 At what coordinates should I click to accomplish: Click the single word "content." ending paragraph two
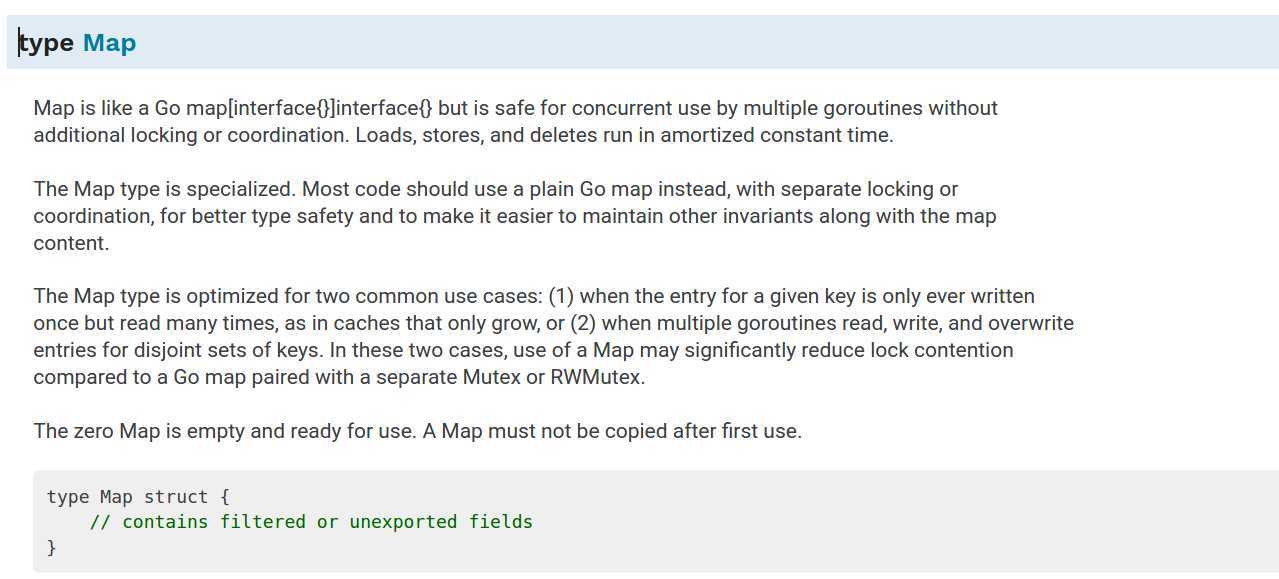click(x=71, y=243)
